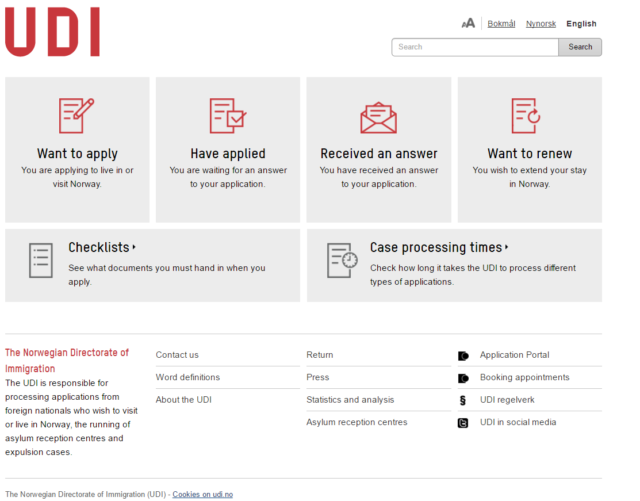This screenshot has height=501, width=640.
Task: Click the icon beside Booking appointments
Action: click(463, 379)
